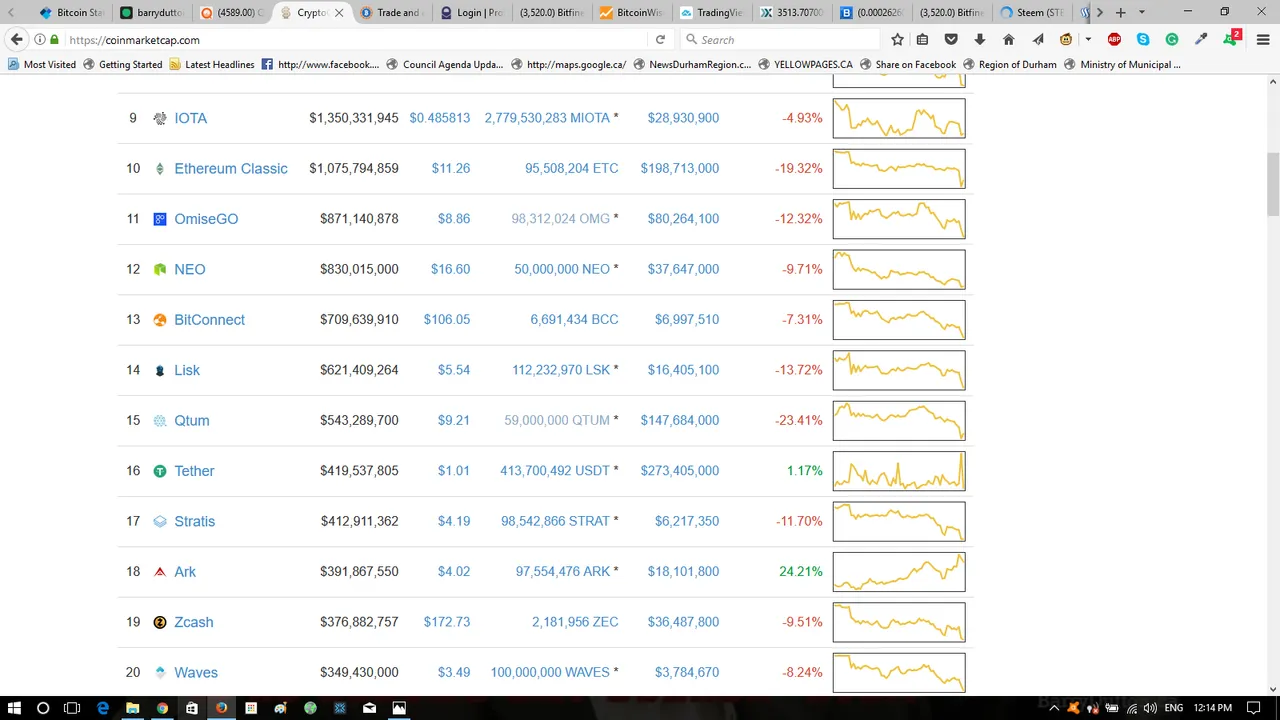This screenshot has height=720, width=1280.
Task: Reload the page with the refresh icon
Action: coord(660,40)
